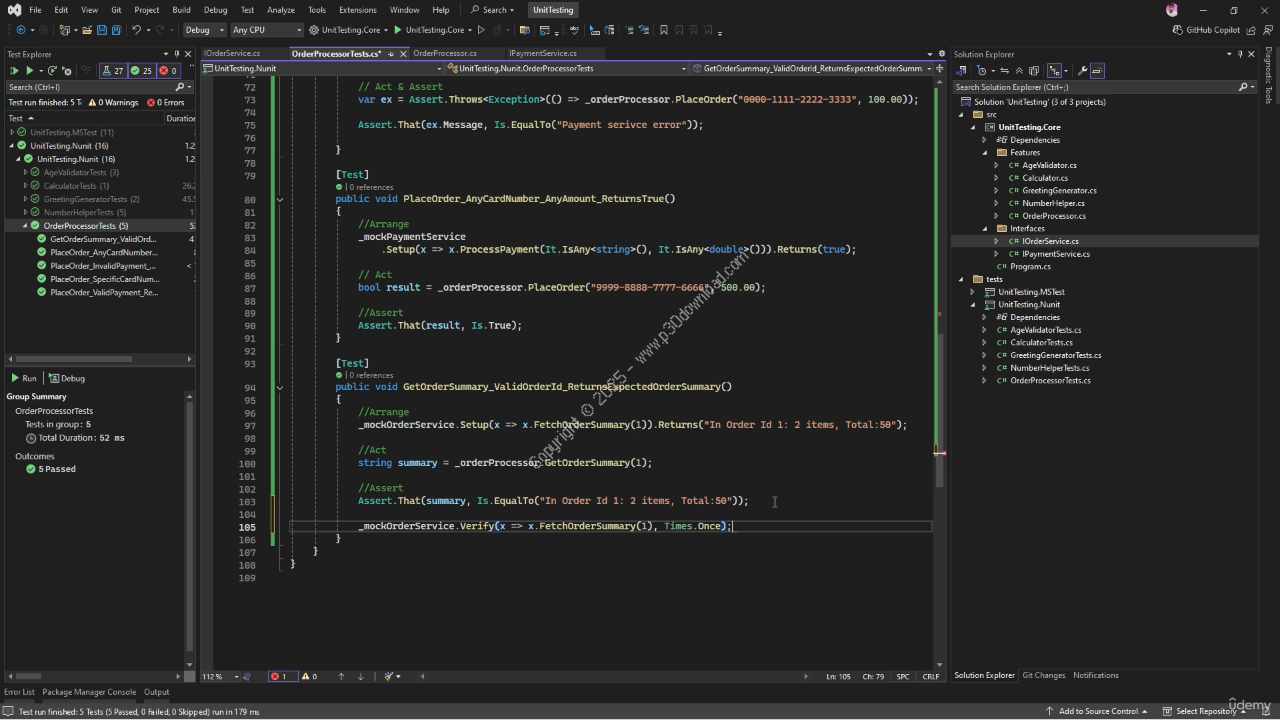Switch to the Git Changes tab
Screen dimensions: 1280x720
1043,675
